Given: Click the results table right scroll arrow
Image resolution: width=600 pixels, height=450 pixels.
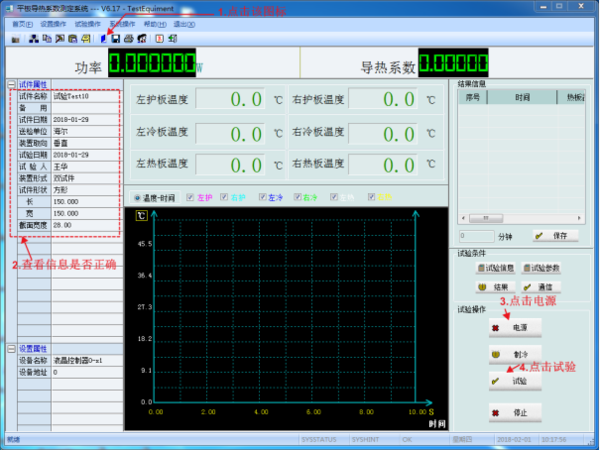Looking at the screenshot, I should tap(579, 218).
